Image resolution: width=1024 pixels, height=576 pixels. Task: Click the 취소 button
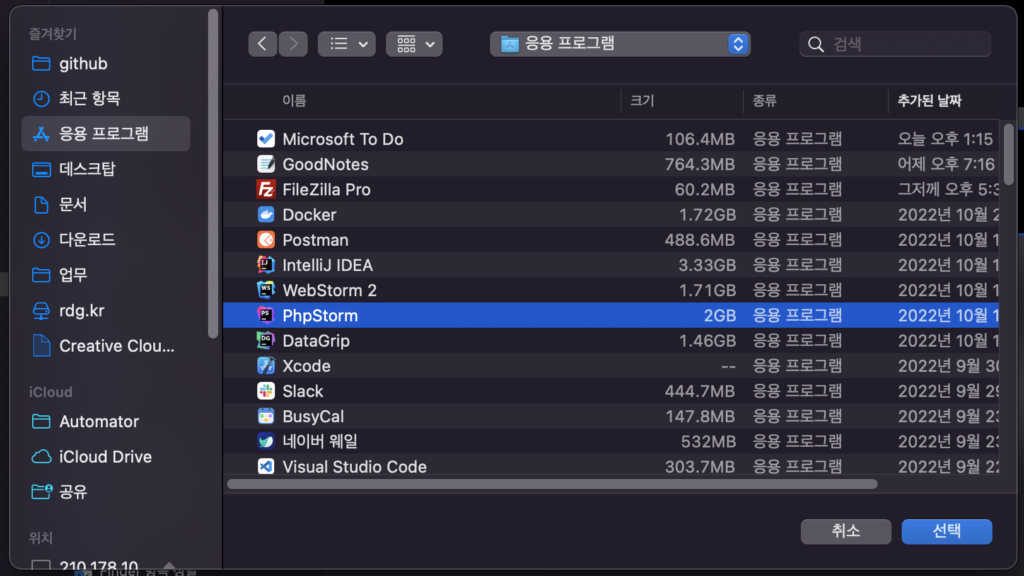(846, 531)
